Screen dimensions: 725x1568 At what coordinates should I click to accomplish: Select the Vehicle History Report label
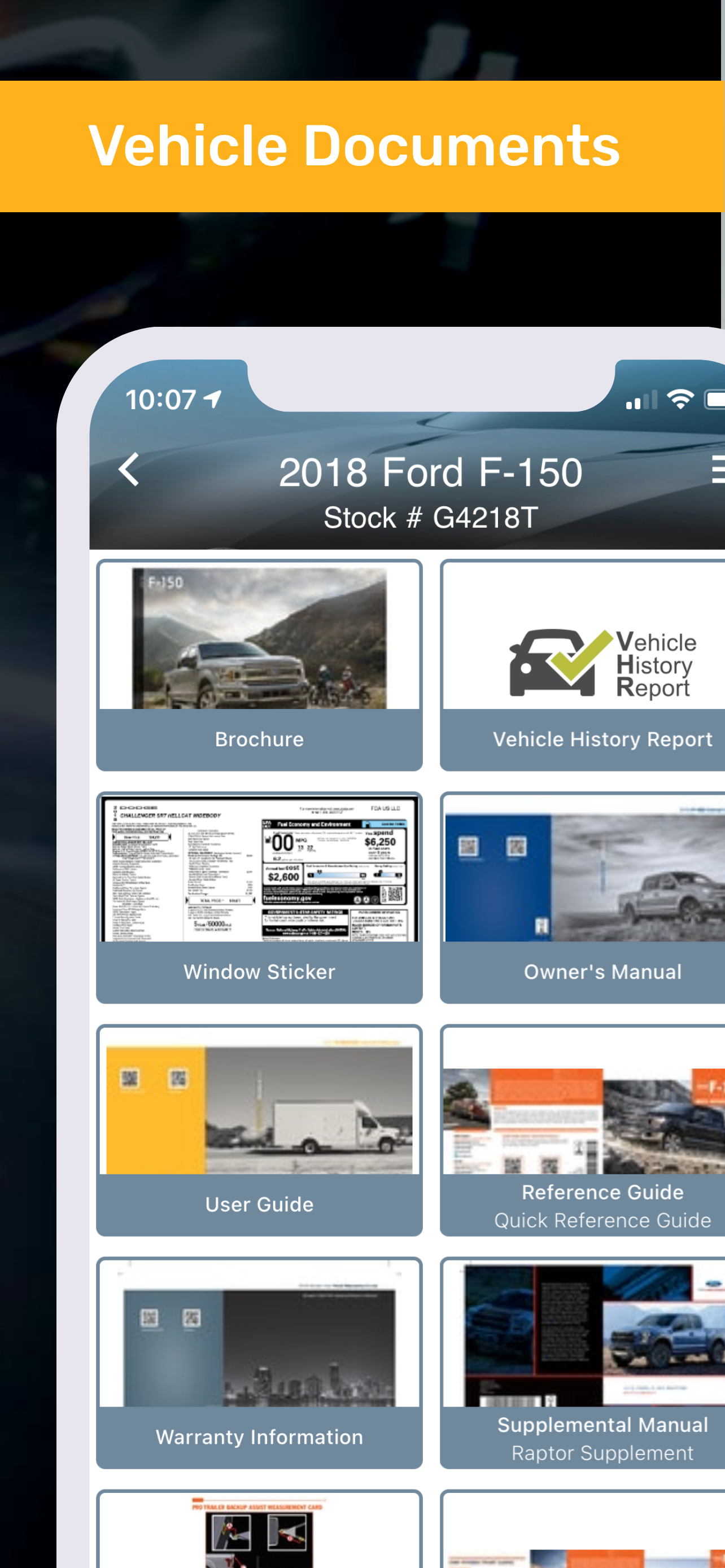602,739
